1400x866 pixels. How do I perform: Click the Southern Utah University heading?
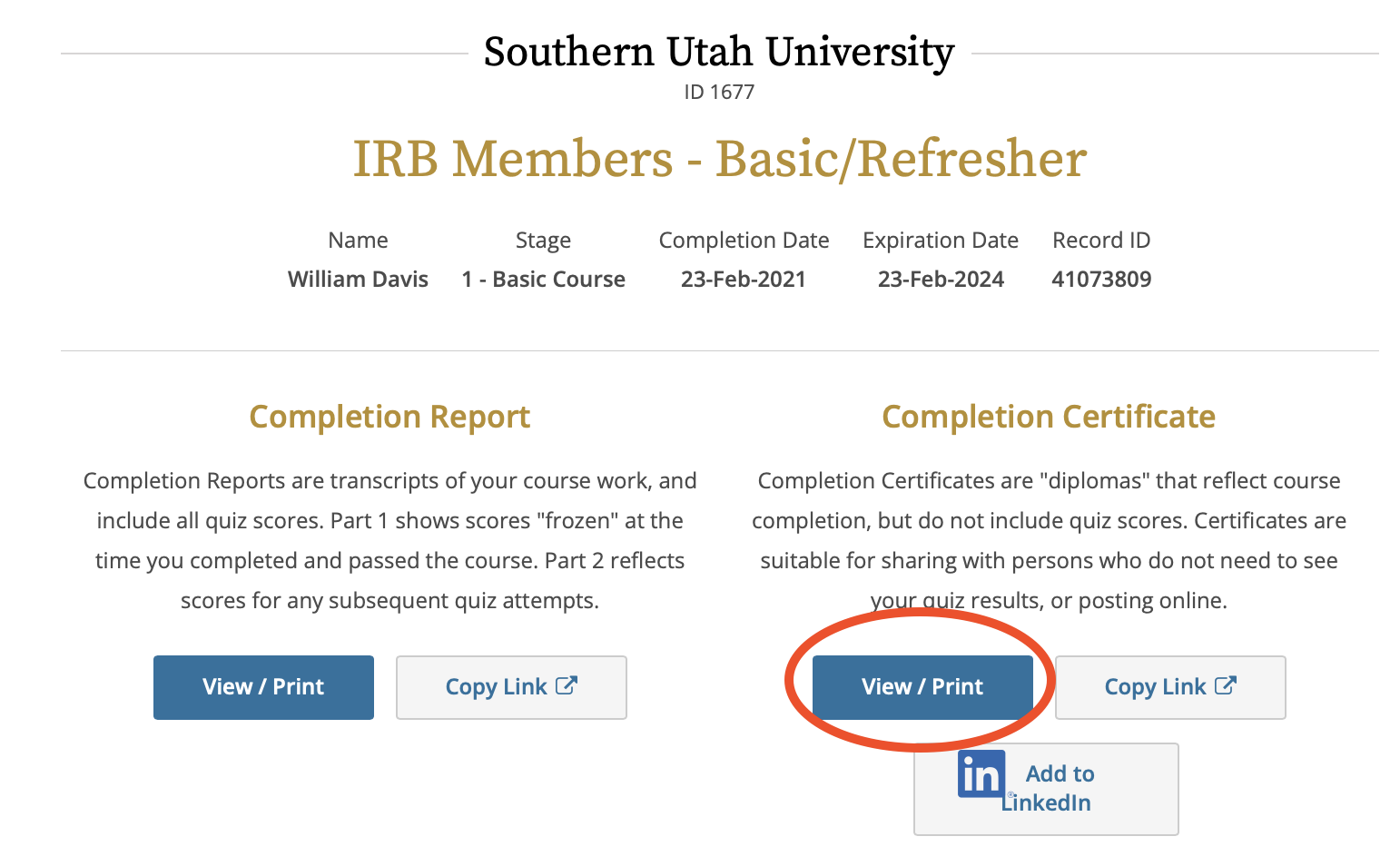718,52
